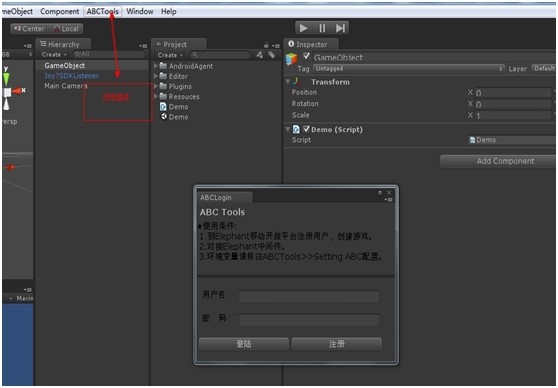
Task: Open the Untagged tag dropdown
Action: 409,68
